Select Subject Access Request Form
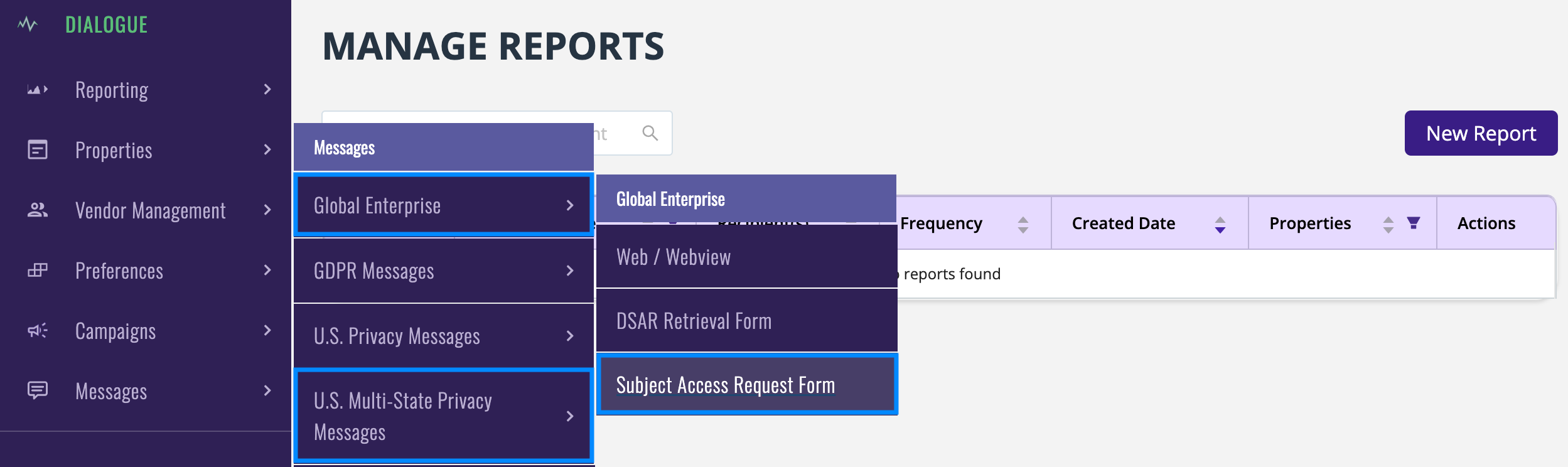Image resolution: width=1568 pixels, height=467 pixels. tap(726, 385)
